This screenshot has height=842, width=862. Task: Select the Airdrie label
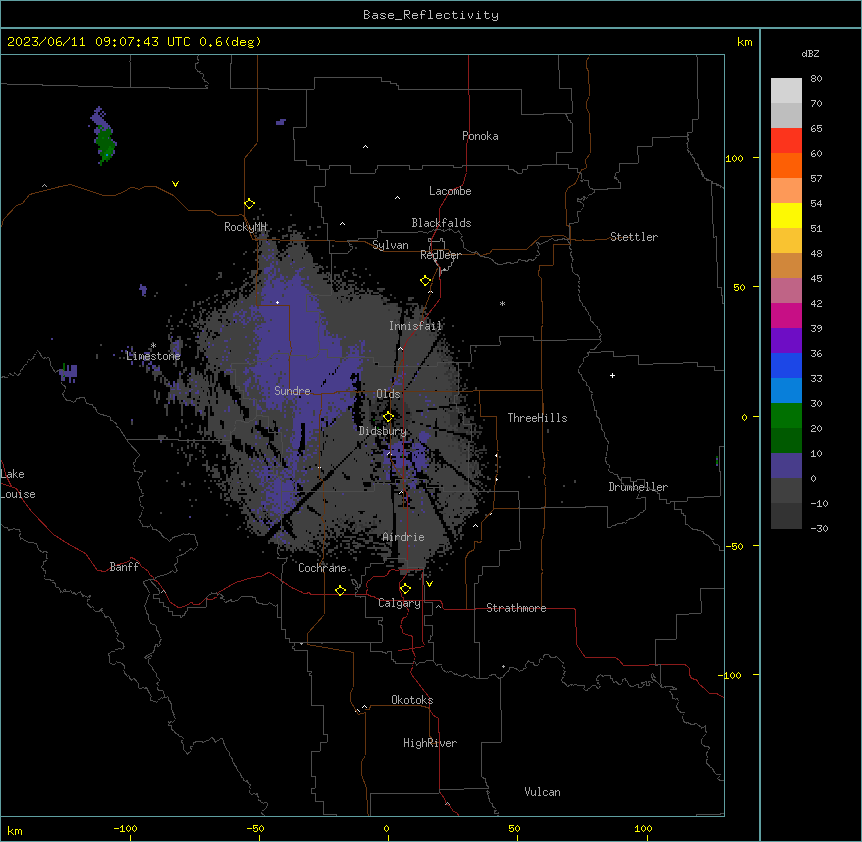point(403,537)
